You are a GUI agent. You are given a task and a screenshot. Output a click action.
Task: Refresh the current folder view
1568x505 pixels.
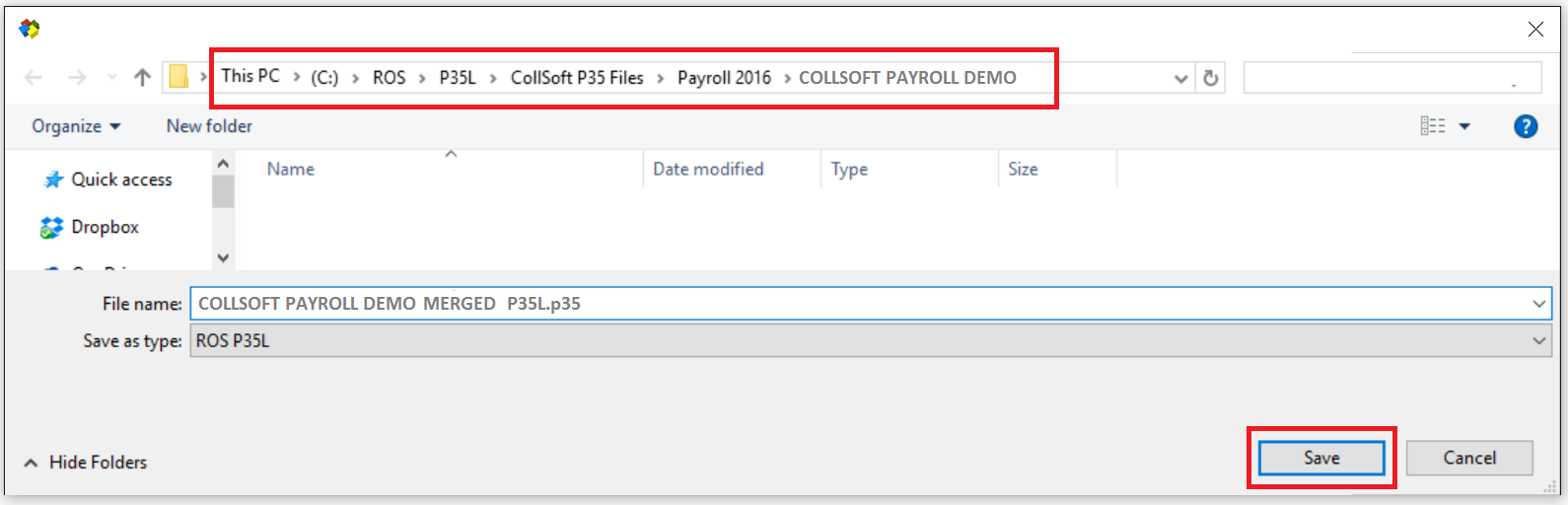pos(1211,78)
